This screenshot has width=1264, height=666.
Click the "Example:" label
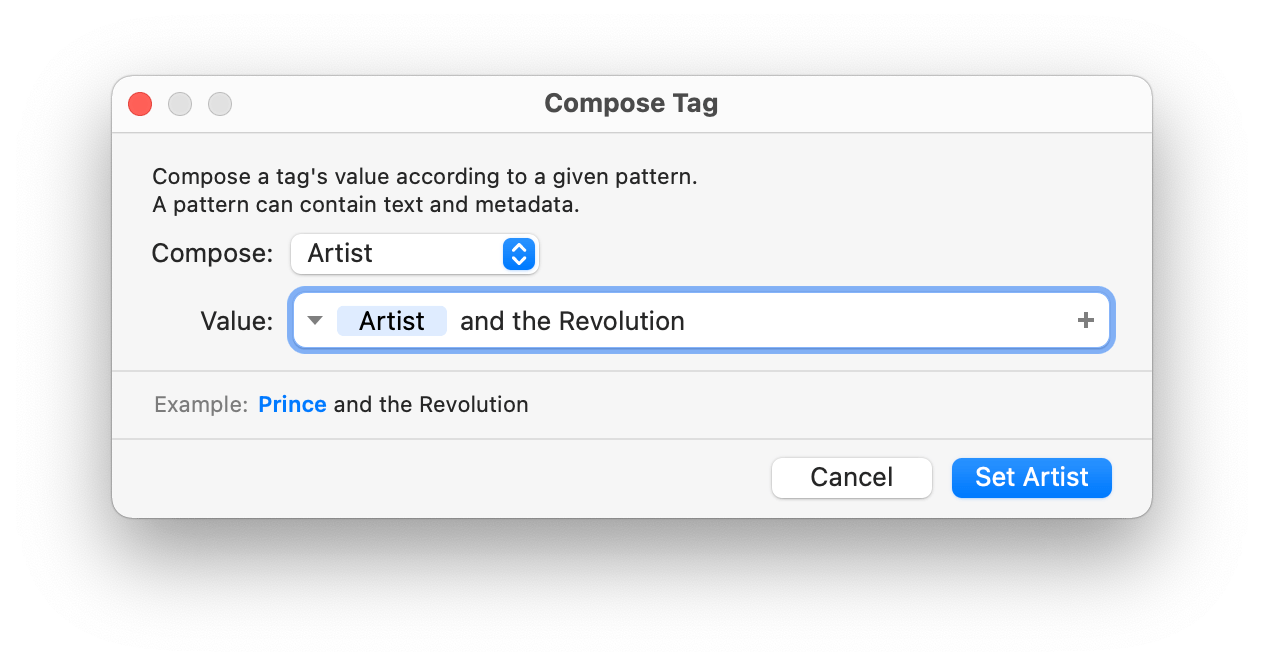pyautogui.click(x=201, y=405)
